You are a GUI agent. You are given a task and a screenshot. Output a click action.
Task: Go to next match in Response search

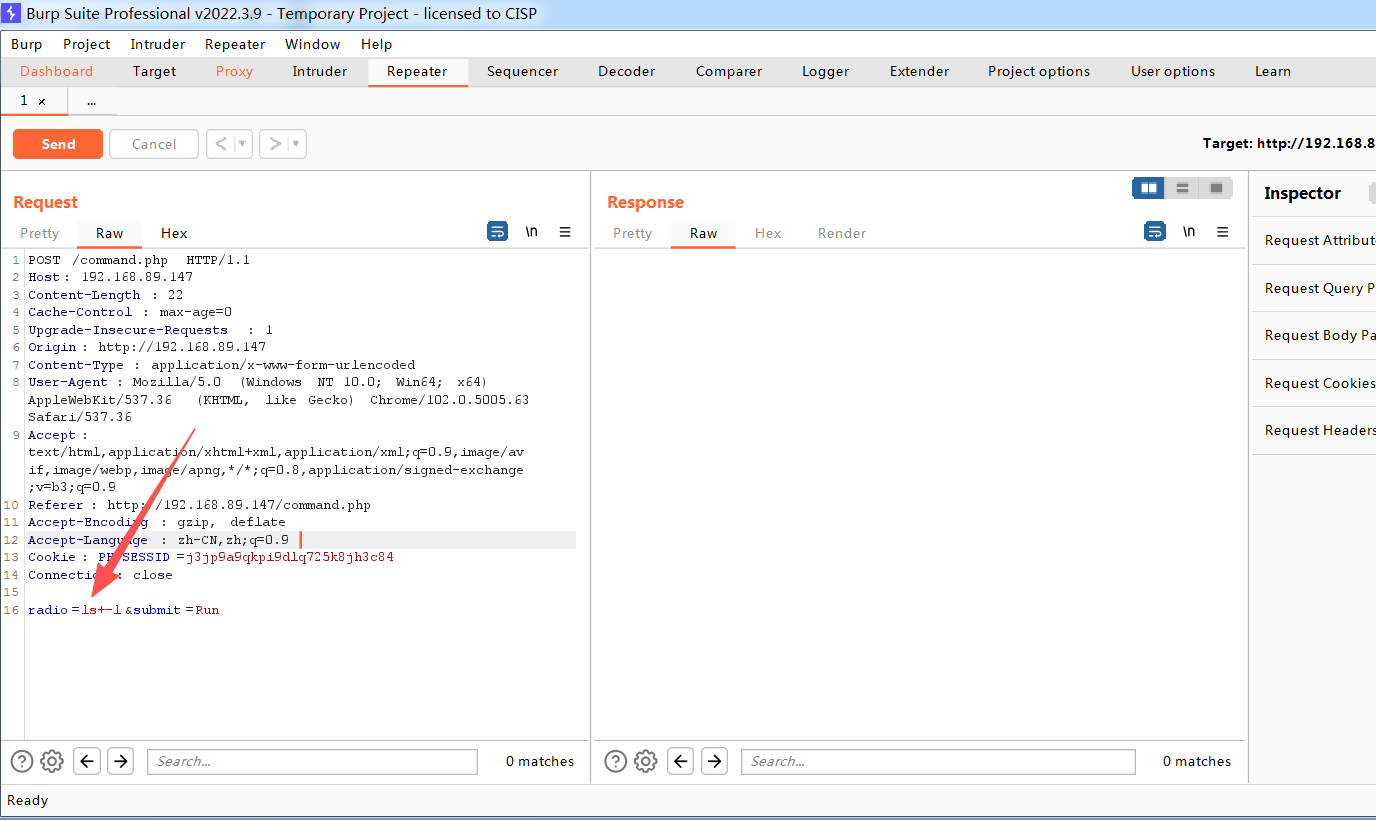[714, 761]
